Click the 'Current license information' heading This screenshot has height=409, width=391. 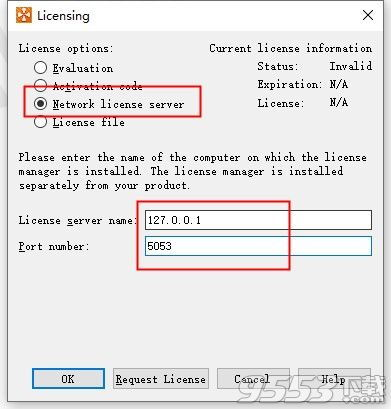pyautogui.click(x=290, y=48)
